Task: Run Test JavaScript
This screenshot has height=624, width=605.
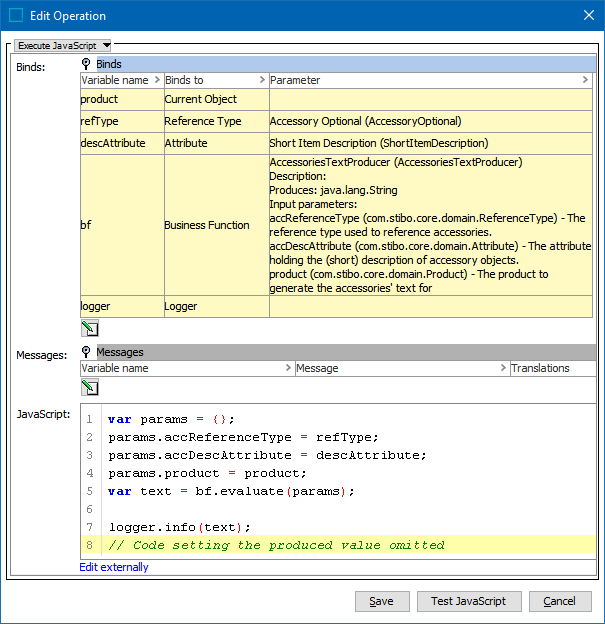Action: coord(468,601)
